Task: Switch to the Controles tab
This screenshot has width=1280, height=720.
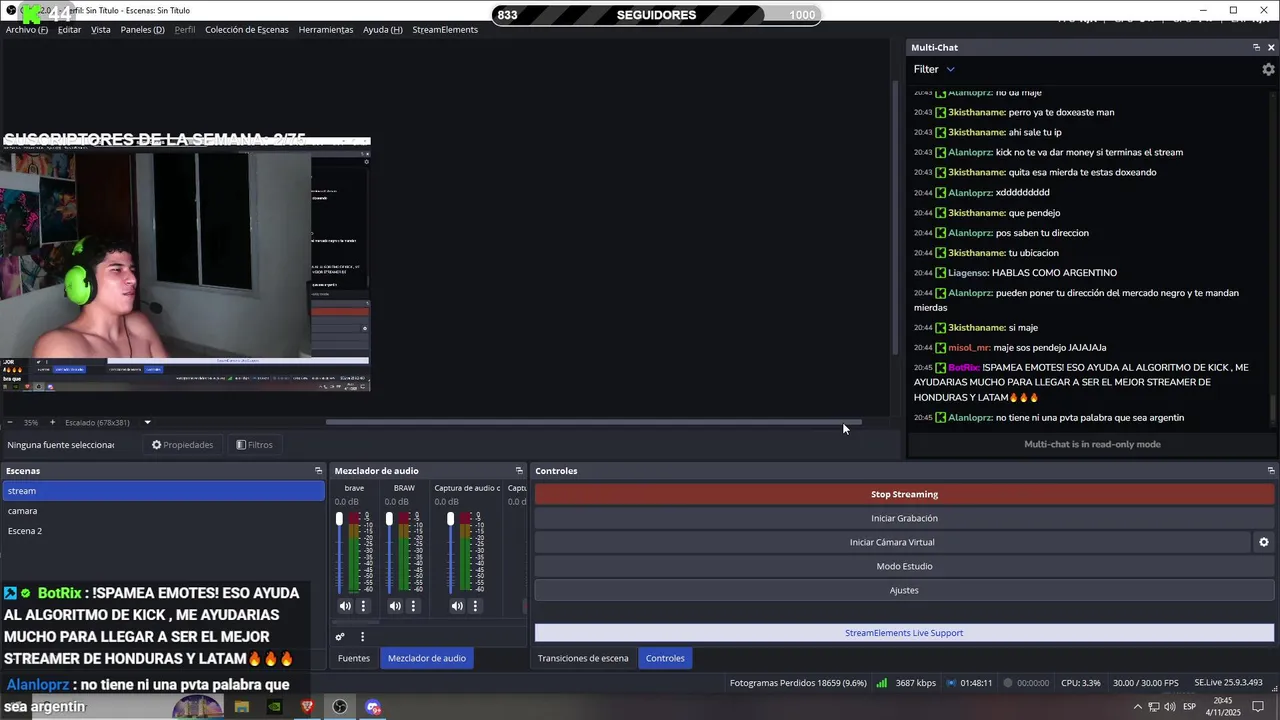Action: click(x=665, y=658)
